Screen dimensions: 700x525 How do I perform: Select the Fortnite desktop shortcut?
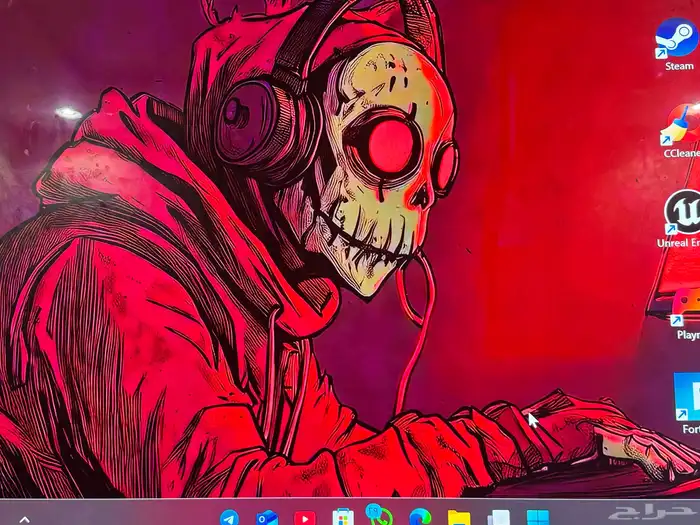tap(688, 395)
